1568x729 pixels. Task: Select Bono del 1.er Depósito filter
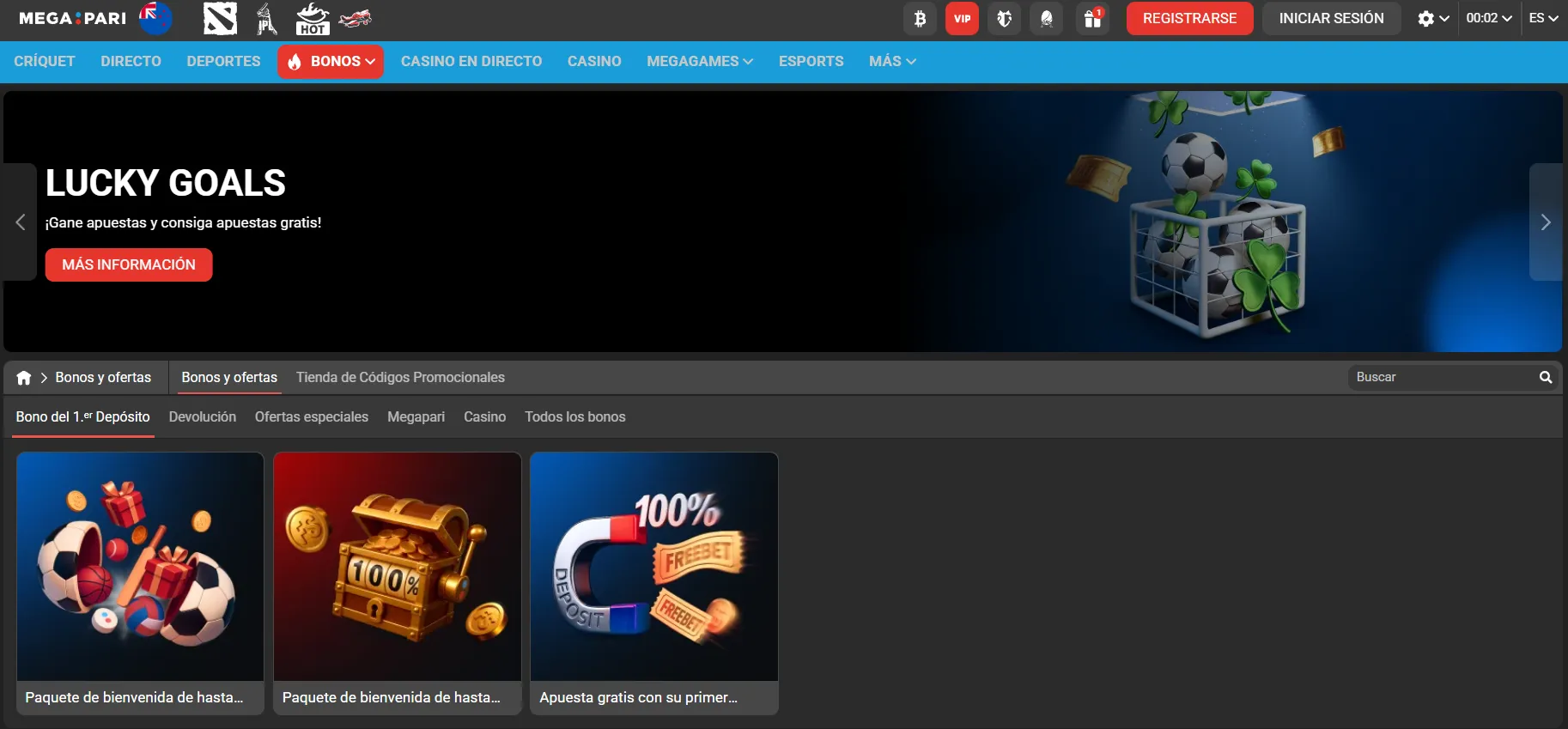(x=82, y=417)
